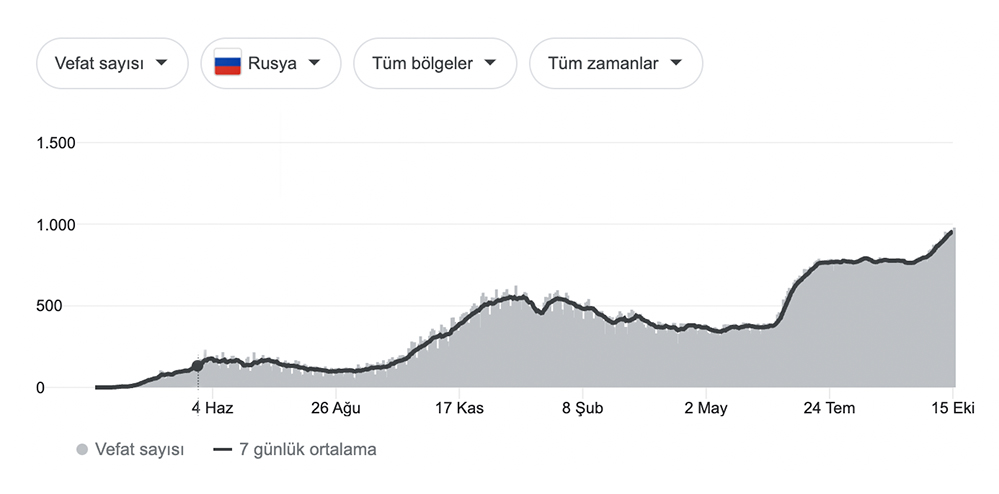Click the Vefat sayısı legend label text

pos(139,450)
